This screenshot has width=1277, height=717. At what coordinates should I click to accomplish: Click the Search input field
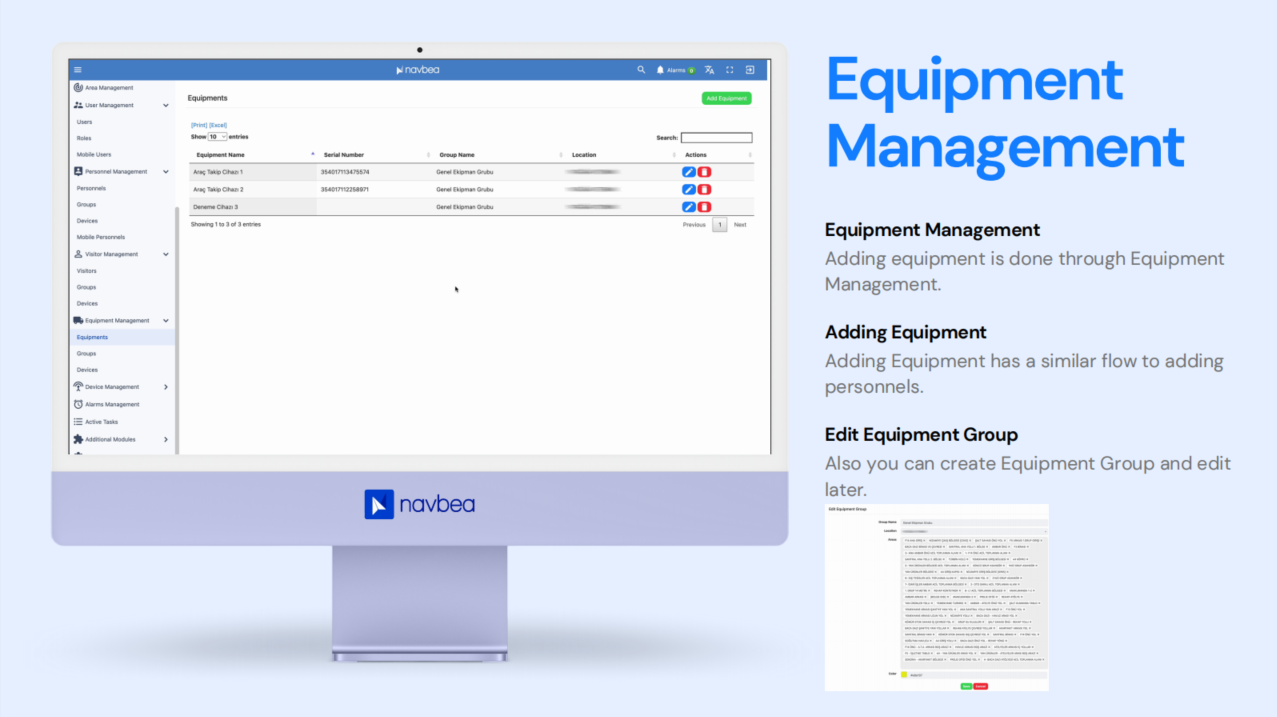[716, 138]
